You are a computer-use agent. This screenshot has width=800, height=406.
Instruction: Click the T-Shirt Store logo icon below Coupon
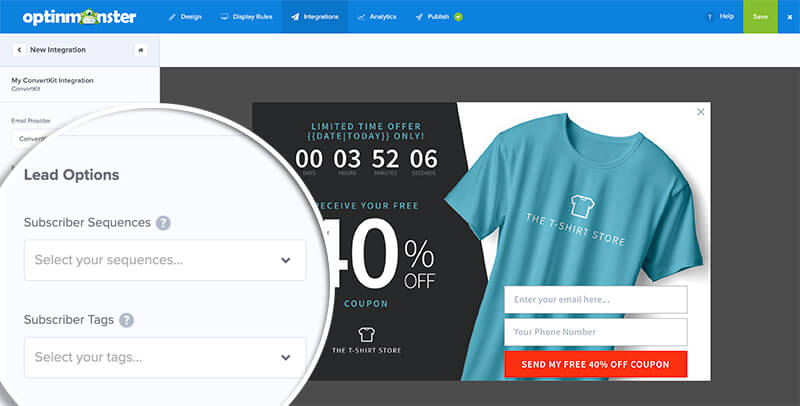click(x=366, y=335)
